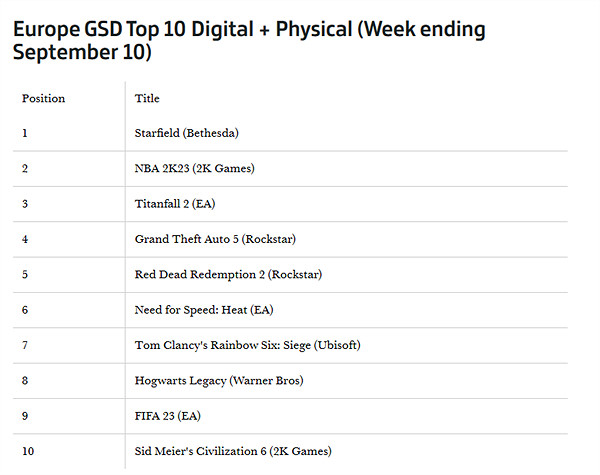Select the Titanfall 2 (EA) title
This screenshot has height=475, width=600.
coord(175,204)
